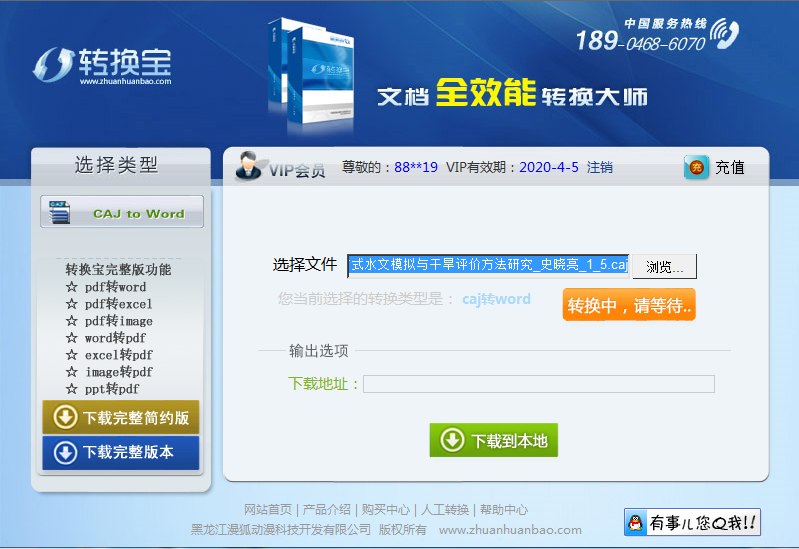The height and width of the screenshot is (549, 799).
Task: Click the phone hotline icon
Action: pyautogui.click(x=724, y=33)
